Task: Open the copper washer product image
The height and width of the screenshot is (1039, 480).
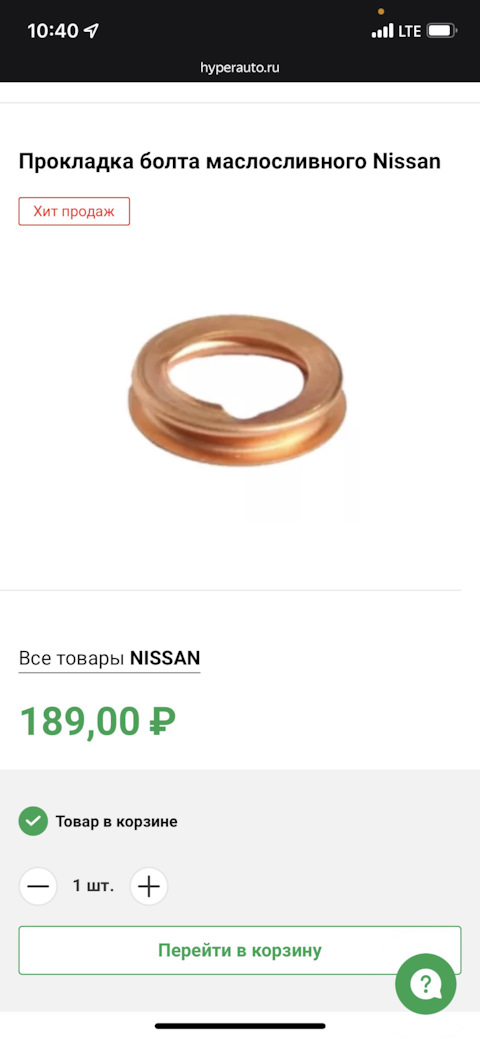Action: coord(238,390)
